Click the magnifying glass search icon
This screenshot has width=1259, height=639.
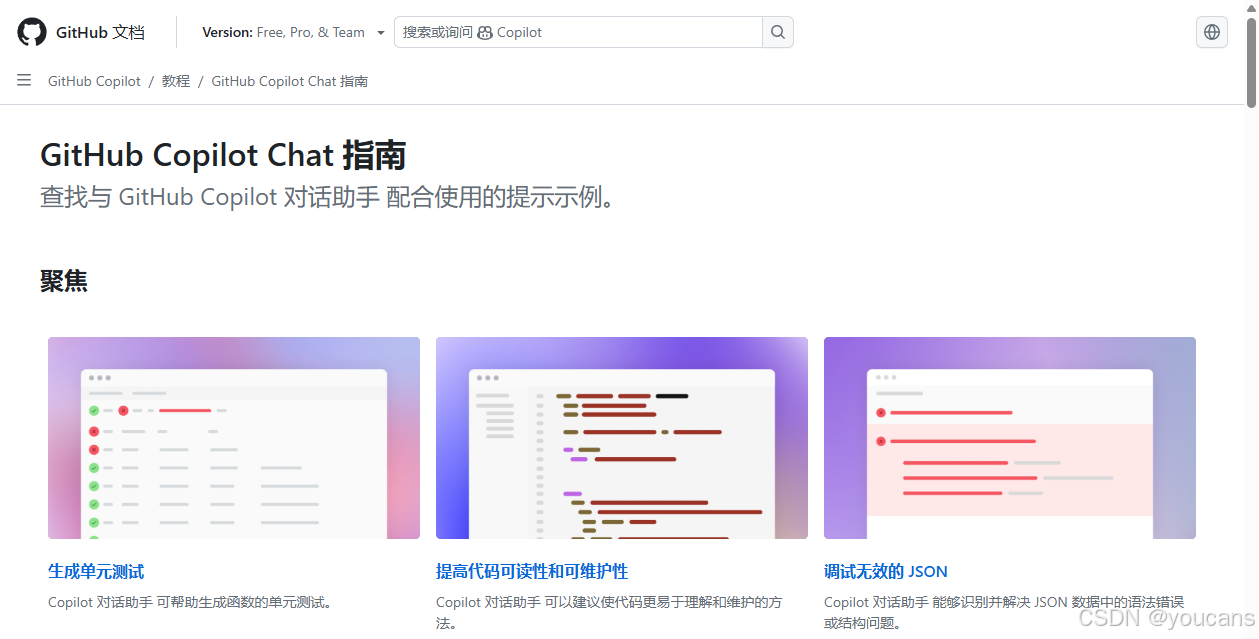point(777,31)
